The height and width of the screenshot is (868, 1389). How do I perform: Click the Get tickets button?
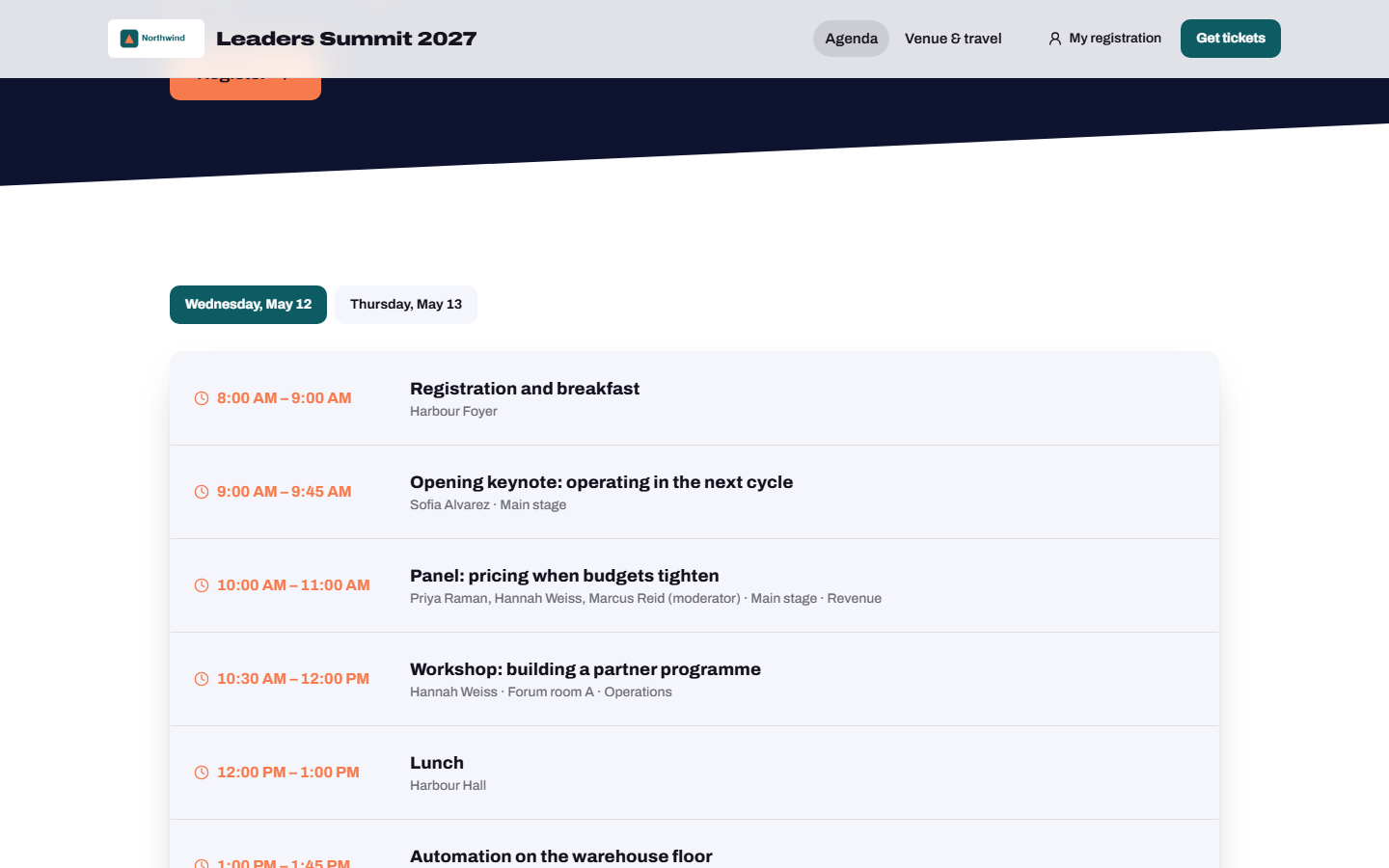point(1231,39)
